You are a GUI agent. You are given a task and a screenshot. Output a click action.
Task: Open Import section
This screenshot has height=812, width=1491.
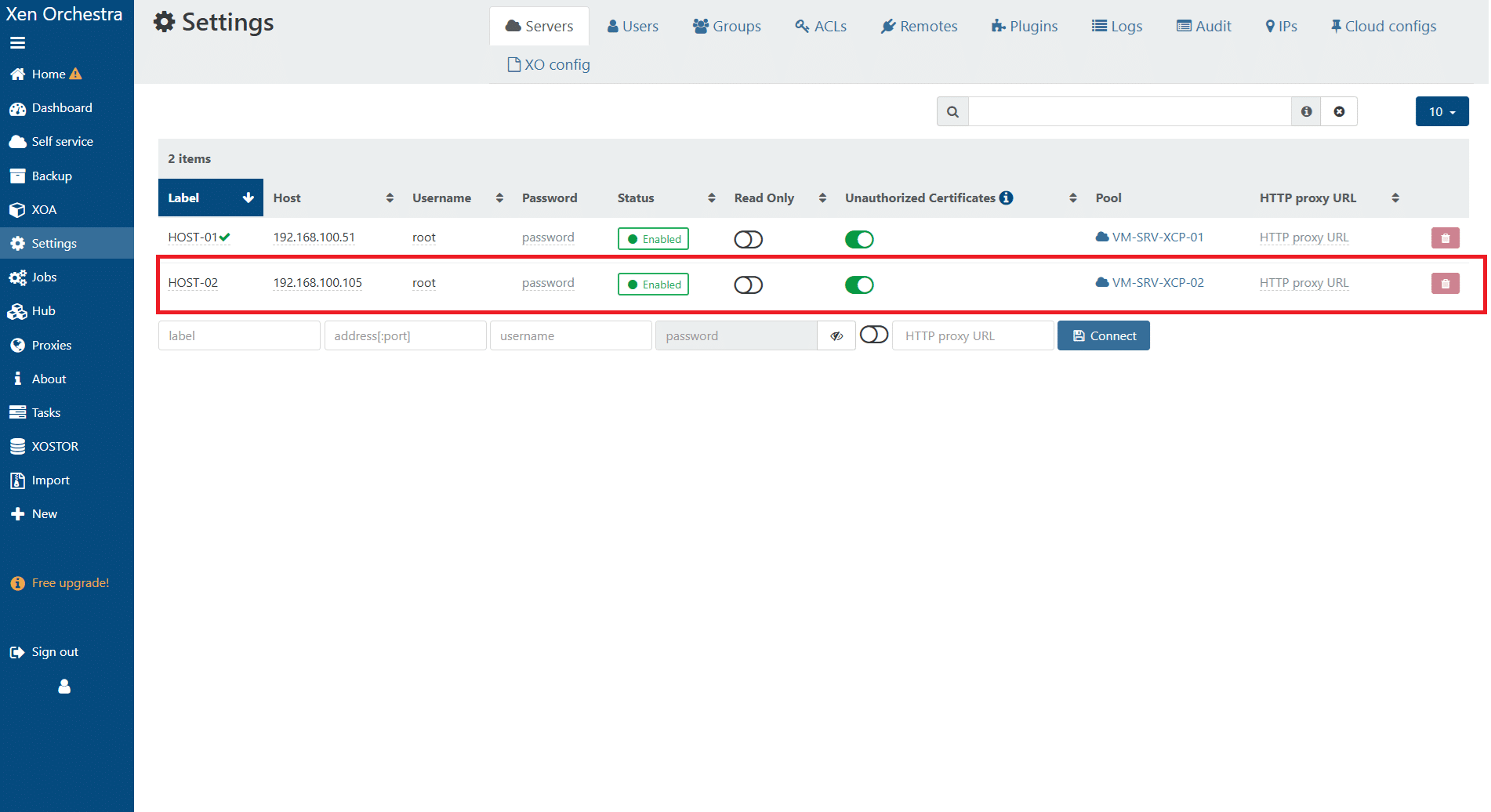(40, 480)
